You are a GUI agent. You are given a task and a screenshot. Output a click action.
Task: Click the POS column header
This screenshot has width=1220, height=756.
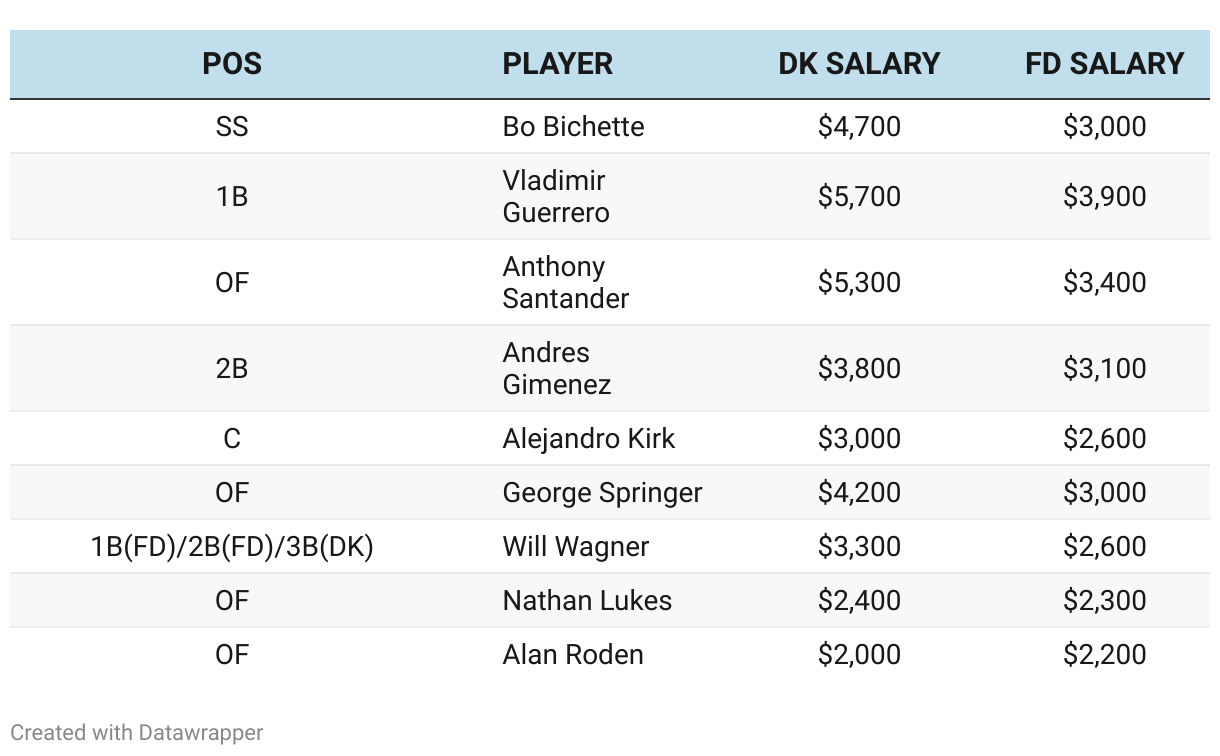[232, 64]
